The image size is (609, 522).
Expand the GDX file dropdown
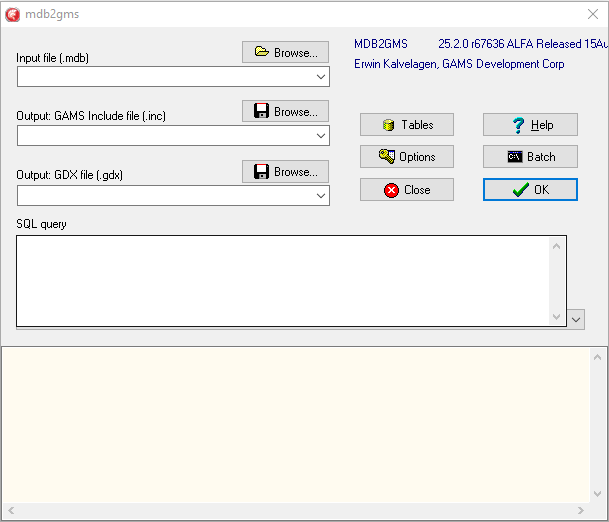point(321,196)
